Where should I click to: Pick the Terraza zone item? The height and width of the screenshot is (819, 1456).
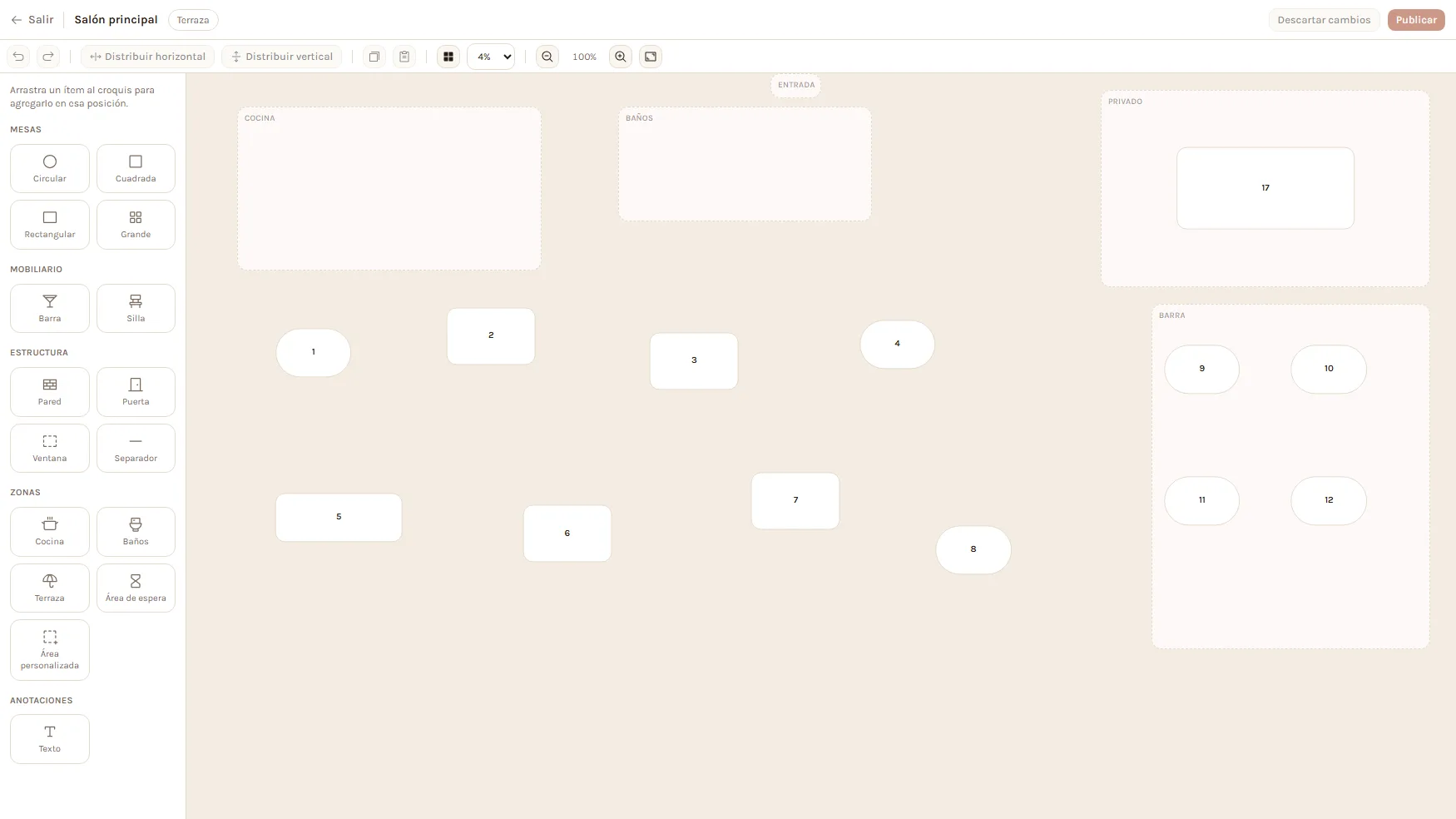(x=50, y=588)
